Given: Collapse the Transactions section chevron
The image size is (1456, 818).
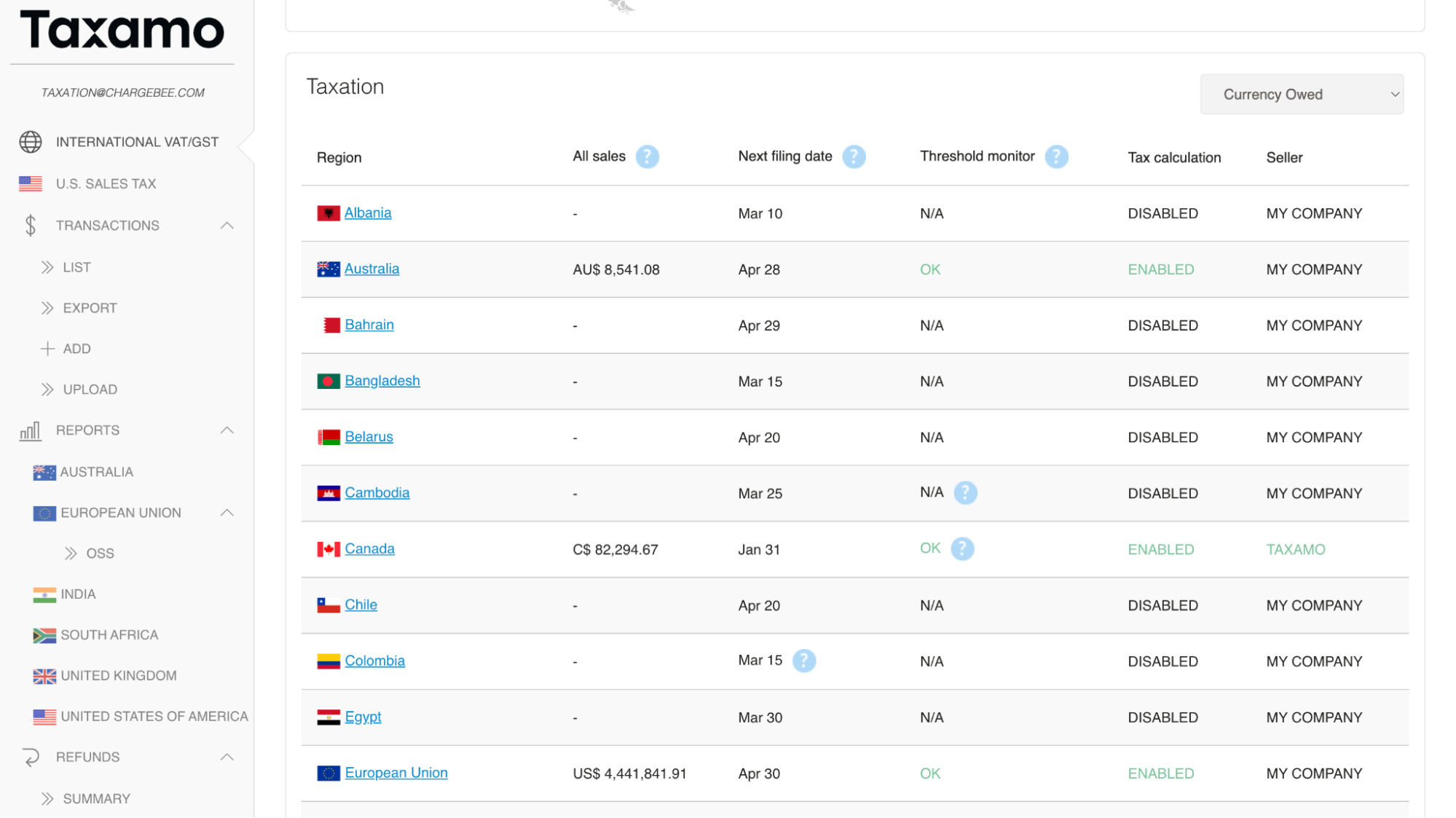Looking at the screenshot, I should [227, 226].
